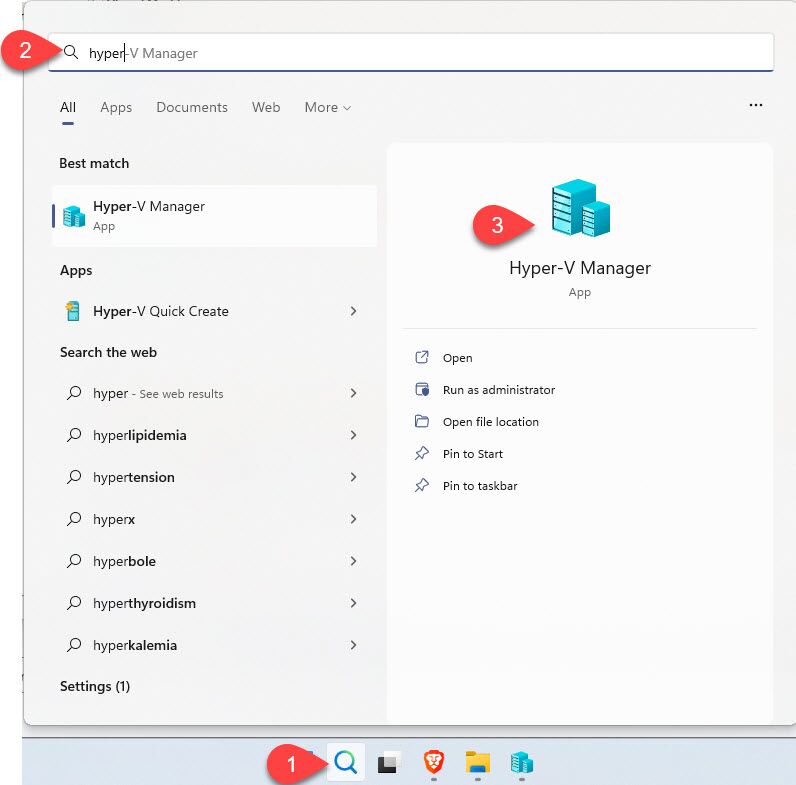Click search icon beside hyperx suggestion
The image size is (796, 785).
pos(74,519)
